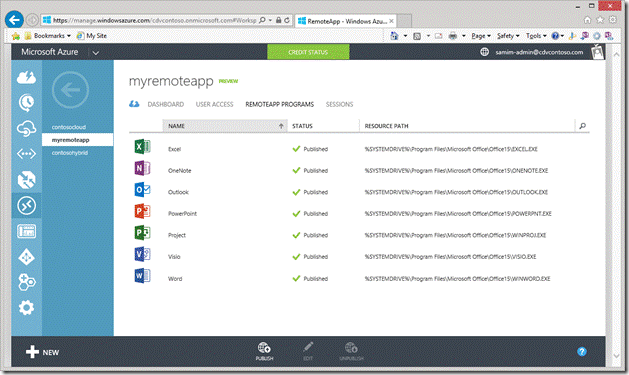Image resolution: width=629 pixels, height=375 pixels.
Task: Expand the Print icon dropdown arrow
Action: [x=464, y=36]
